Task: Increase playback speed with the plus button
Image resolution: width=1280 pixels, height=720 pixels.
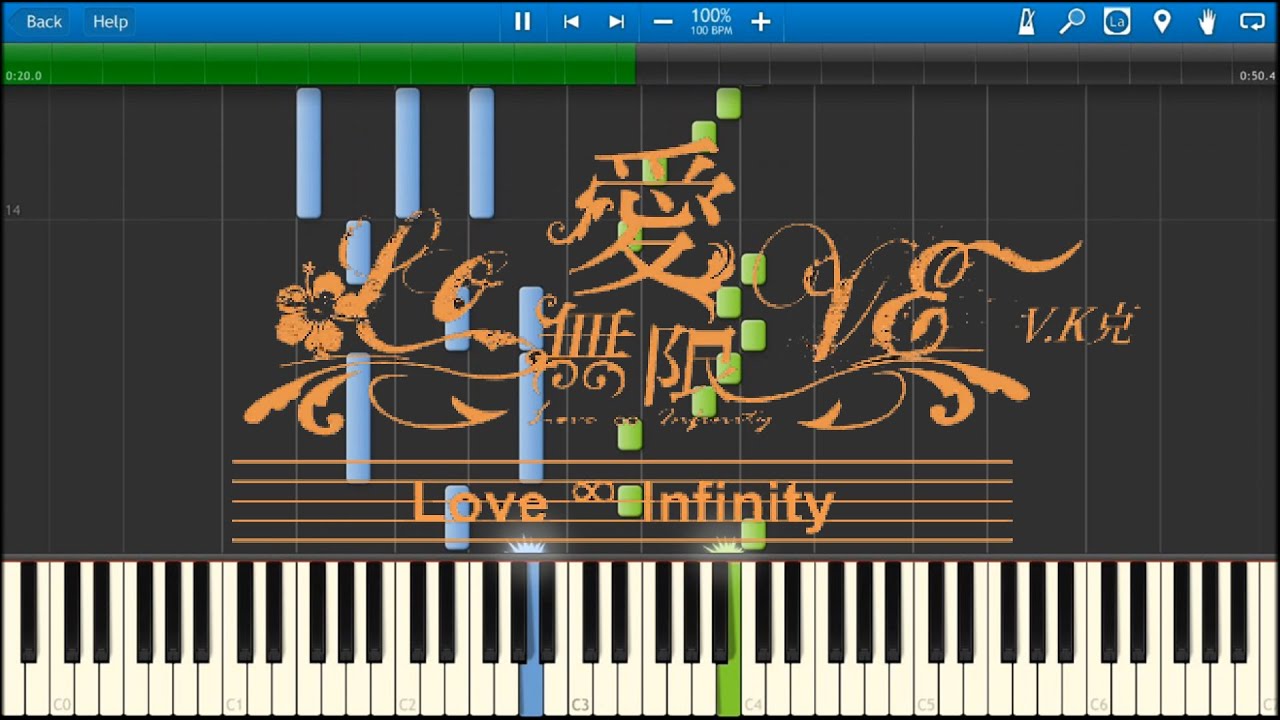Action: tap(761, 21)
